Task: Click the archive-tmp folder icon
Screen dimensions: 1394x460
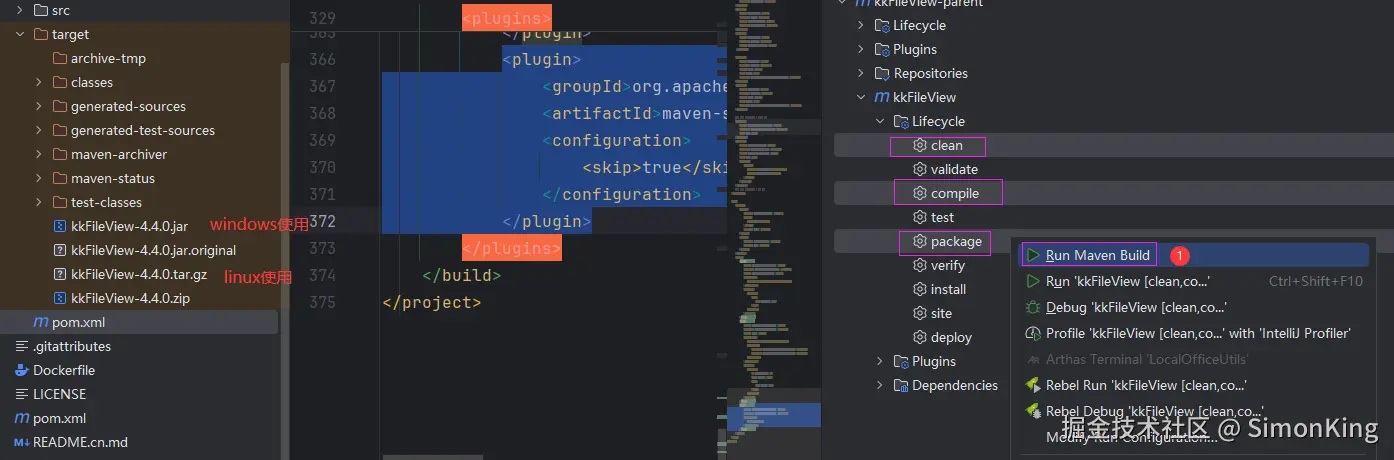Action: (x=59, y=58)
